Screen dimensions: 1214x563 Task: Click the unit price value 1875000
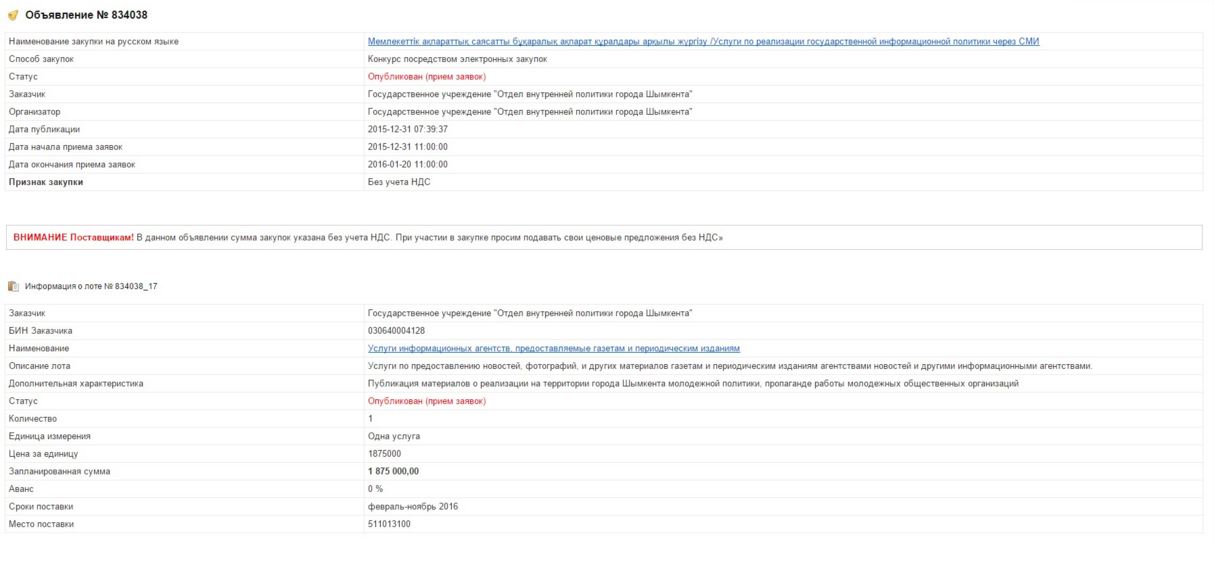384,453
